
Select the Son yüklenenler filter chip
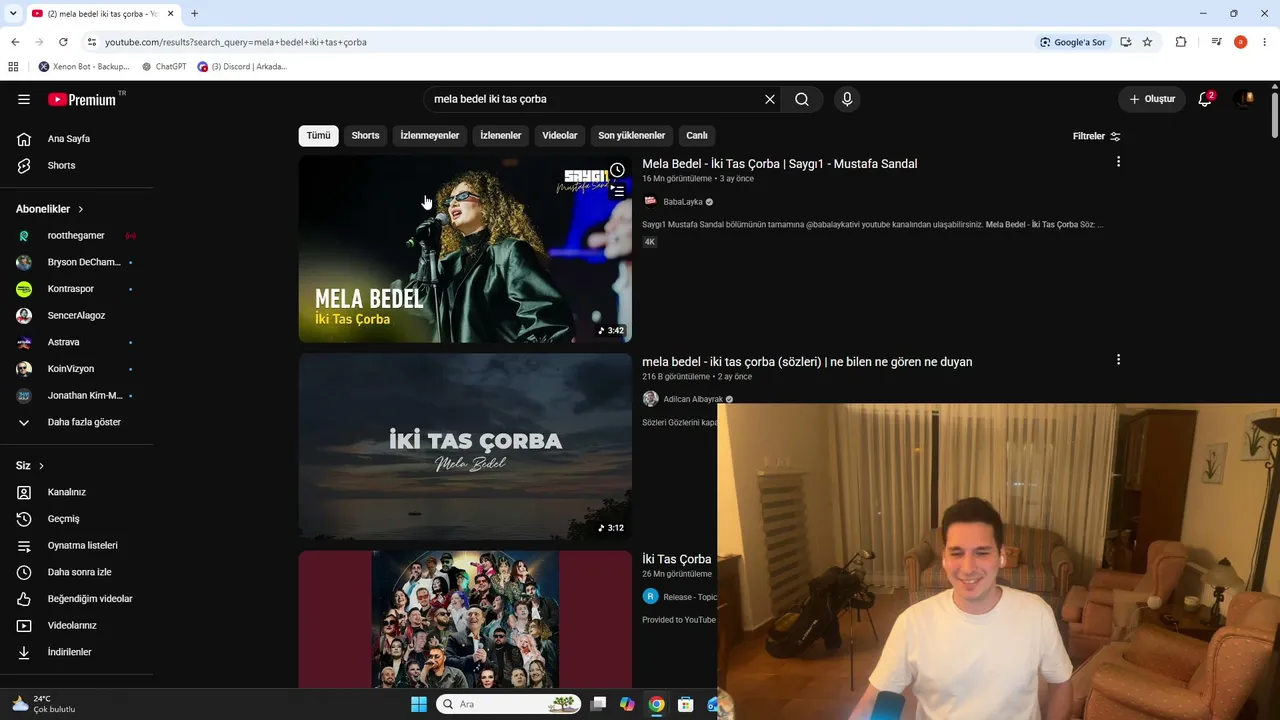click(631, 136)
